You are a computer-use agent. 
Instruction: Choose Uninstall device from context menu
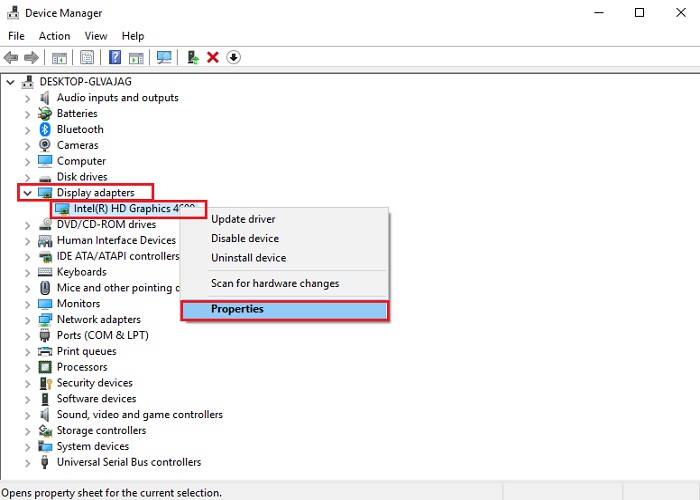(284, 258)
